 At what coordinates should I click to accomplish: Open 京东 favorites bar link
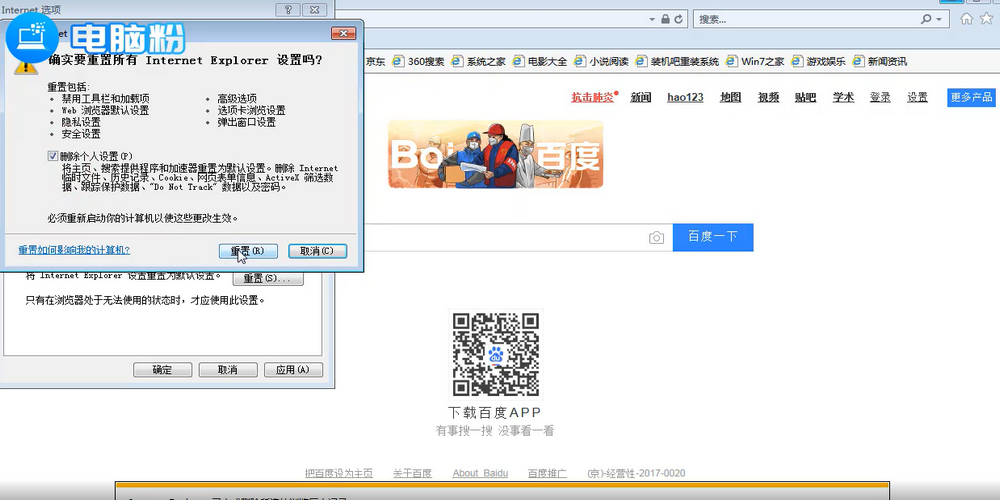pos(376,62)
